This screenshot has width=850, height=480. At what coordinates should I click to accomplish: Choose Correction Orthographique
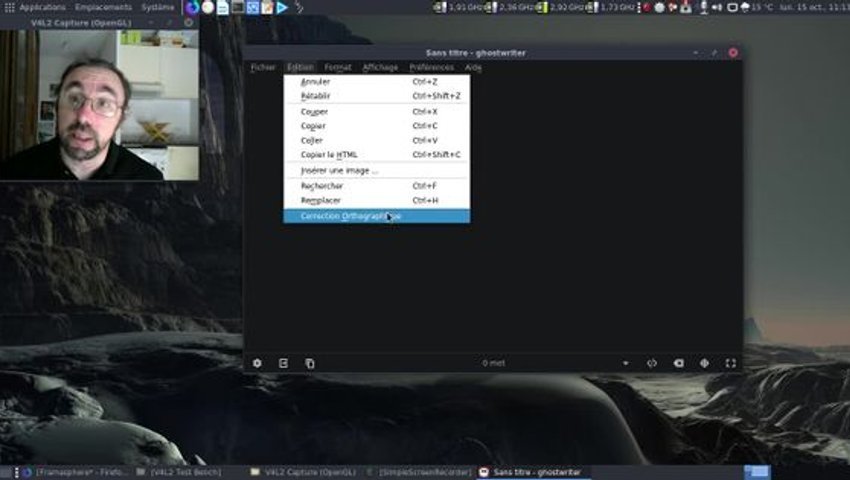pos(377,216)
